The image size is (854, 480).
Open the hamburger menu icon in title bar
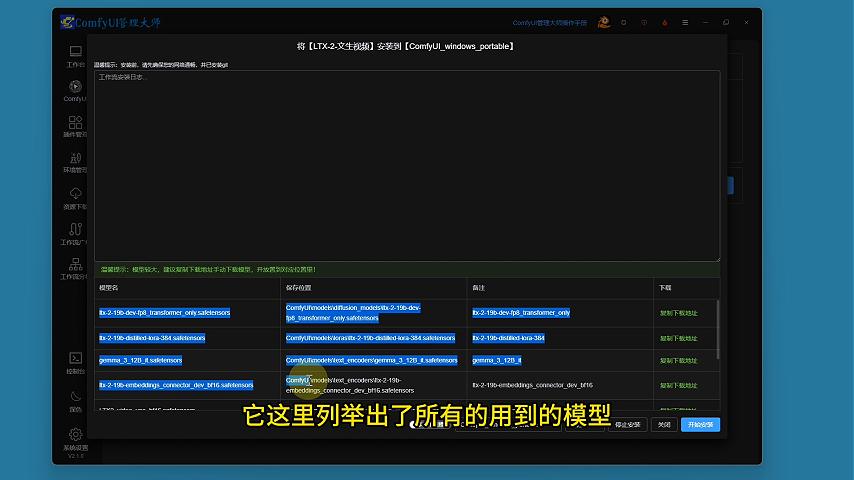[685, 22]
